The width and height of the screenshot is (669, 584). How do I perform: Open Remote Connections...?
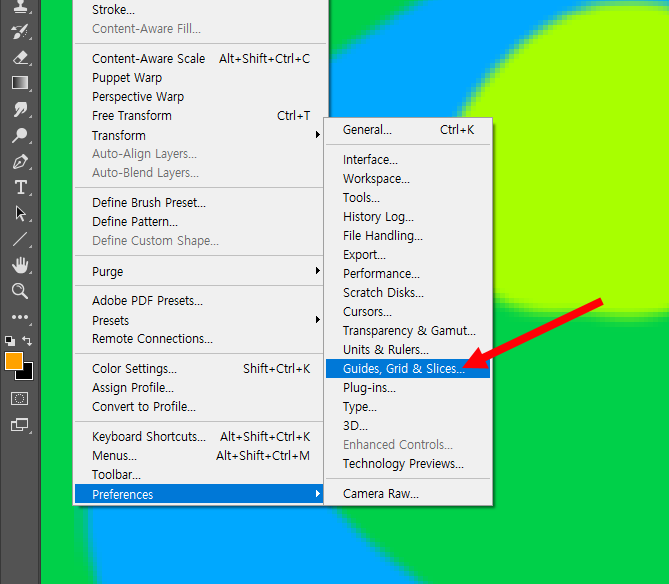coord(198,338)
